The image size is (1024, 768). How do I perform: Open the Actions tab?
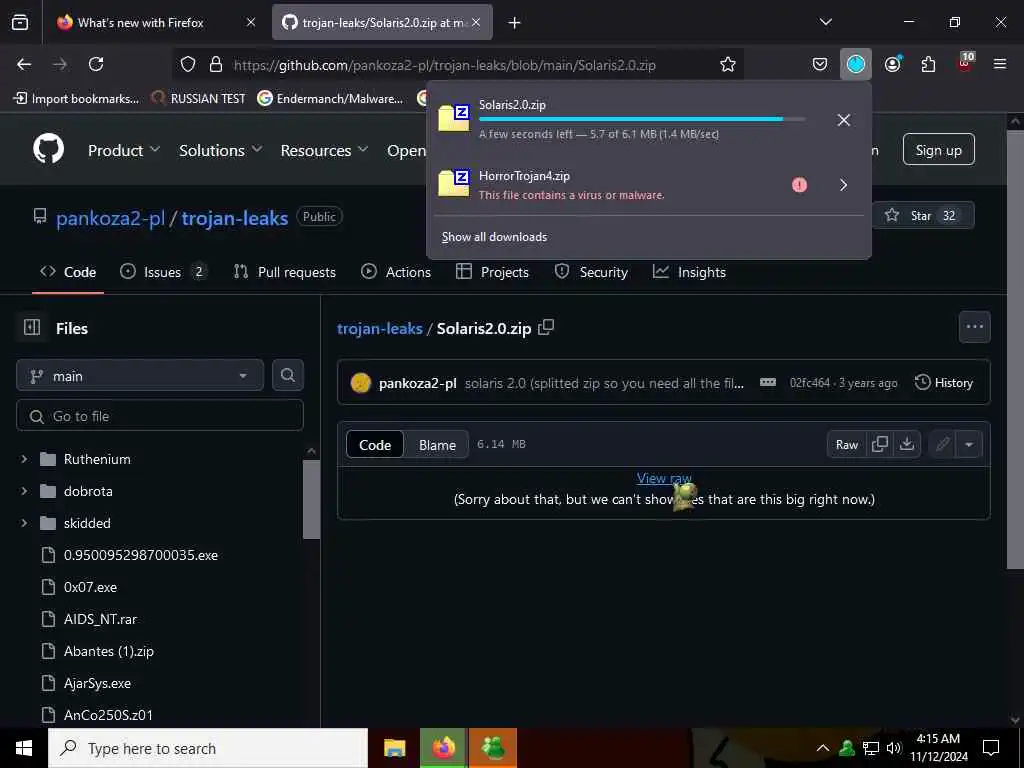coord(396,272)
